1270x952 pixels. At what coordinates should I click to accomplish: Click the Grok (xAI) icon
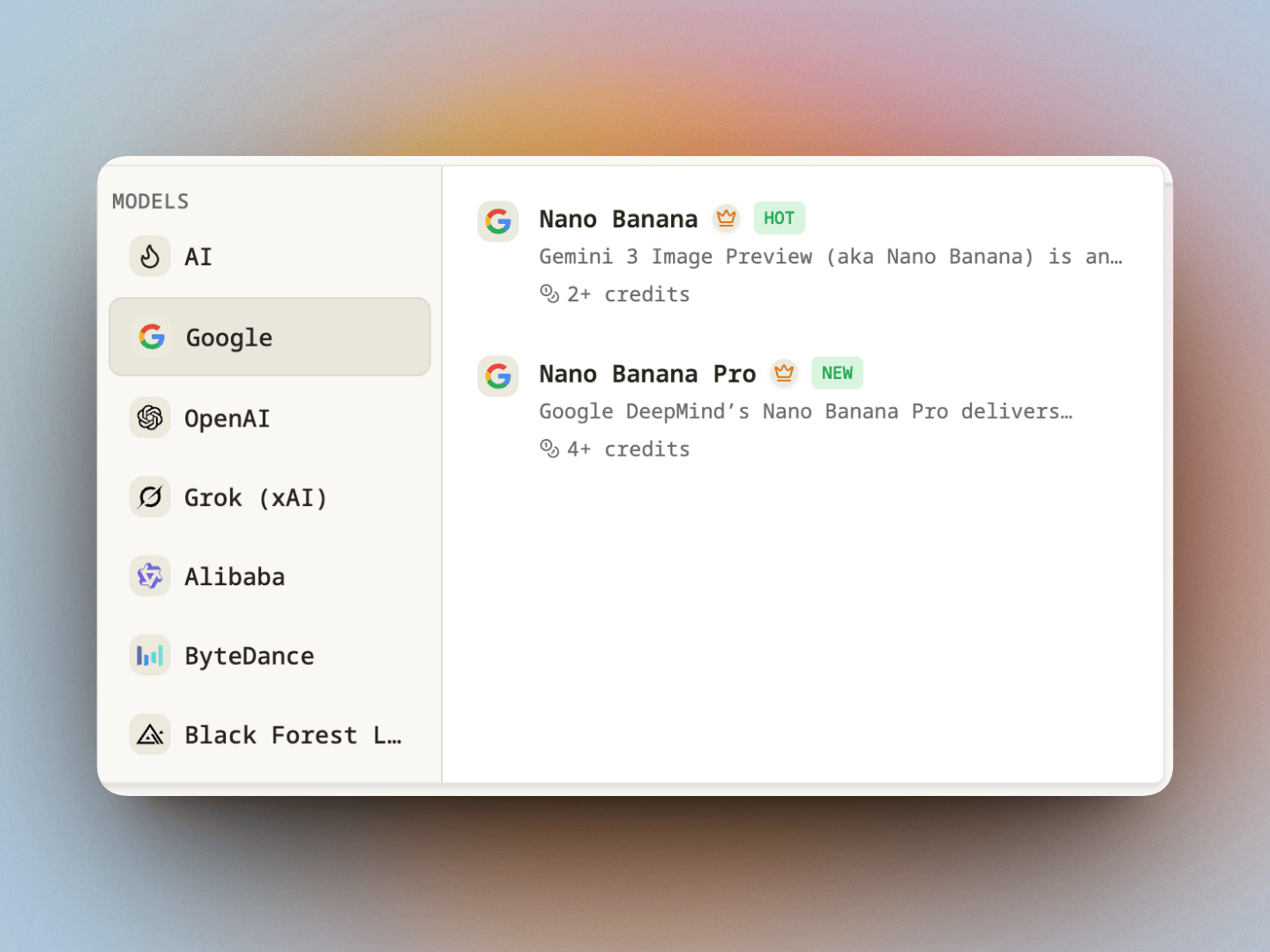click(150, 497)
